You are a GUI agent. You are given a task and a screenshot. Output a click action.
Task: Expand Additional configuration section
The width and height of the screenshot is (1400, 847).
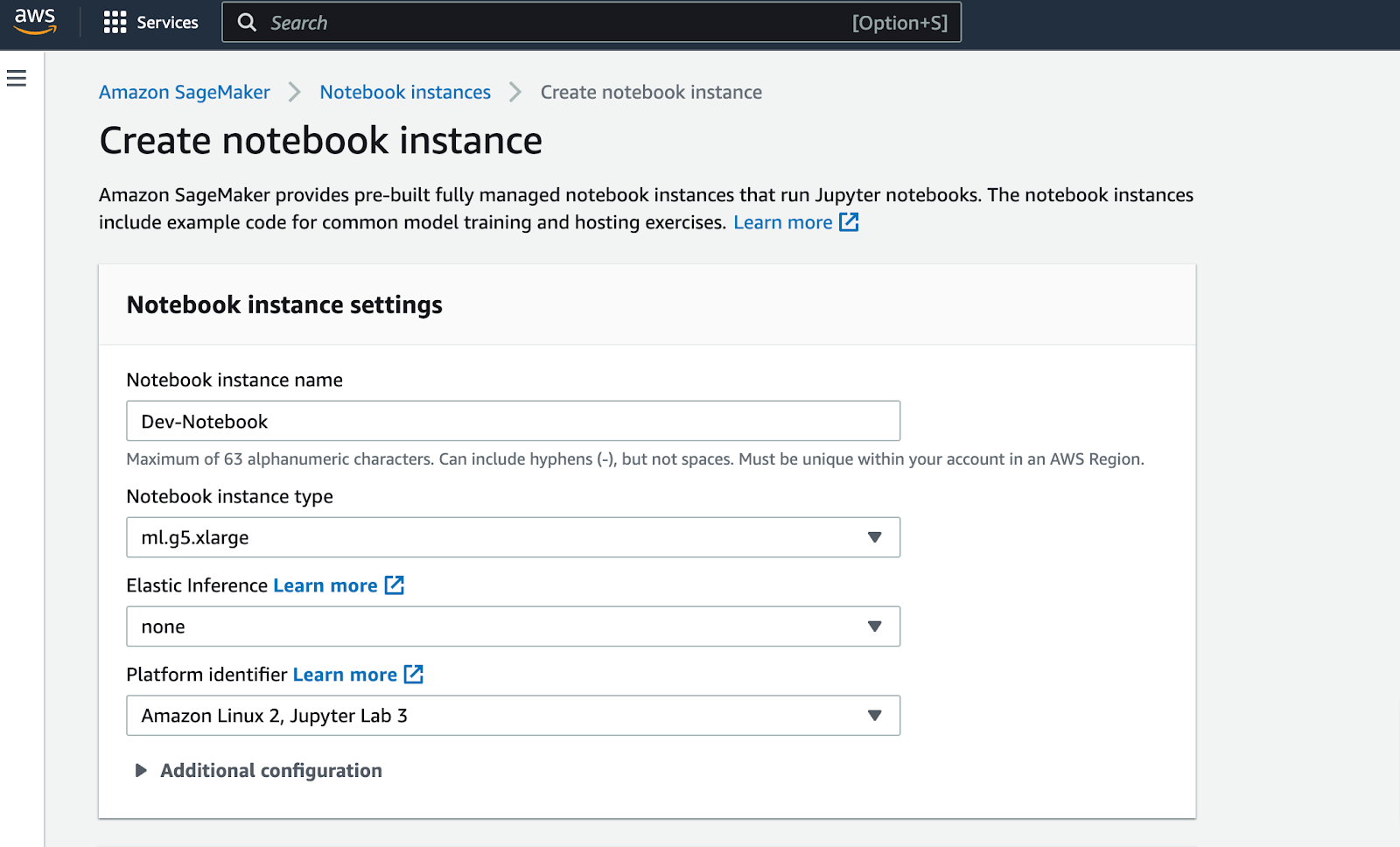tap(140, 771)
